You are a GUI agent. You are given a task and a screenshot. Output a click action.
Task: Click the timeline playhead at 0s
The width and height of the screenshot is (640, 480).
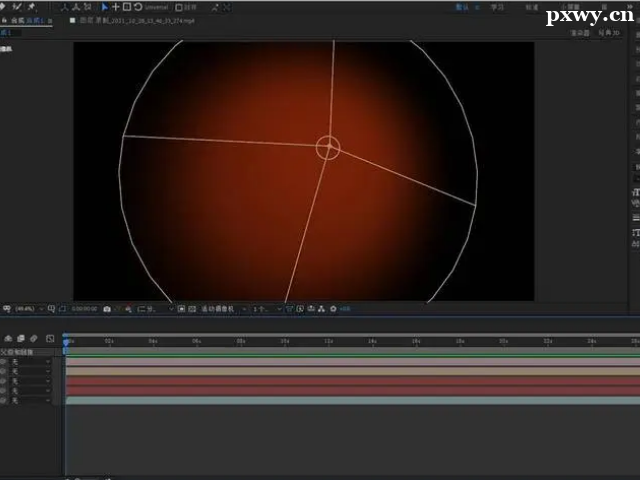point(66,342)
